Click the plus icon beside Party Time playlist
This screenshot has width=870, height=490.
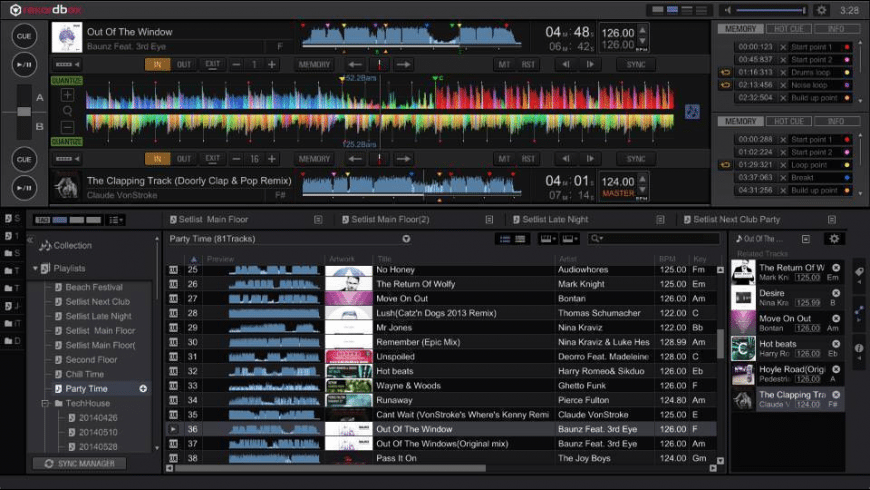coord(143,388)
